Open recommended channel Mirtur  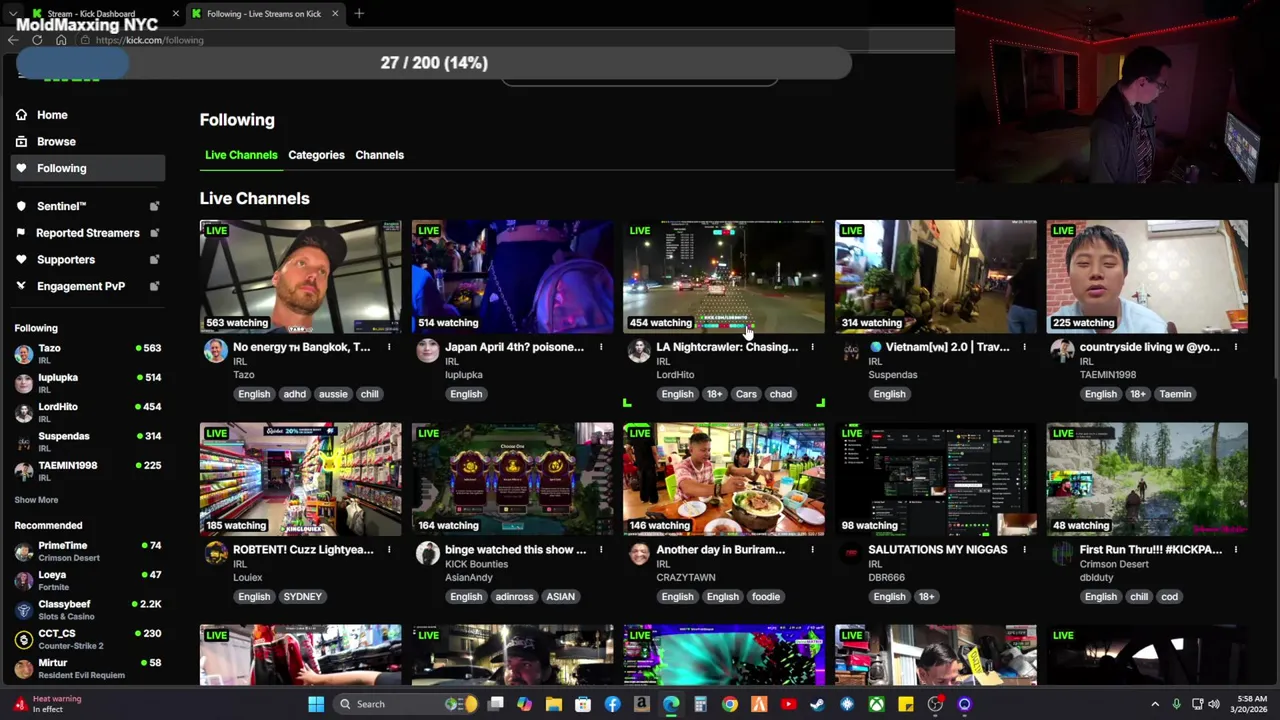tap(88, 668)
